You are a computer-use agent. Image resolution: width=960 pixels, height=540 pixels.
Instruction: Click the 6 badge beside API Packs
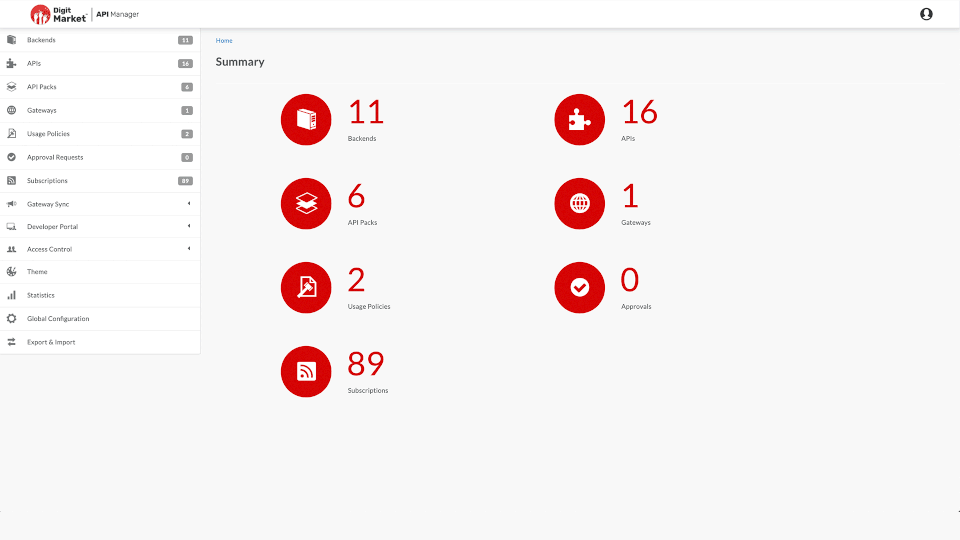(187, 87)
